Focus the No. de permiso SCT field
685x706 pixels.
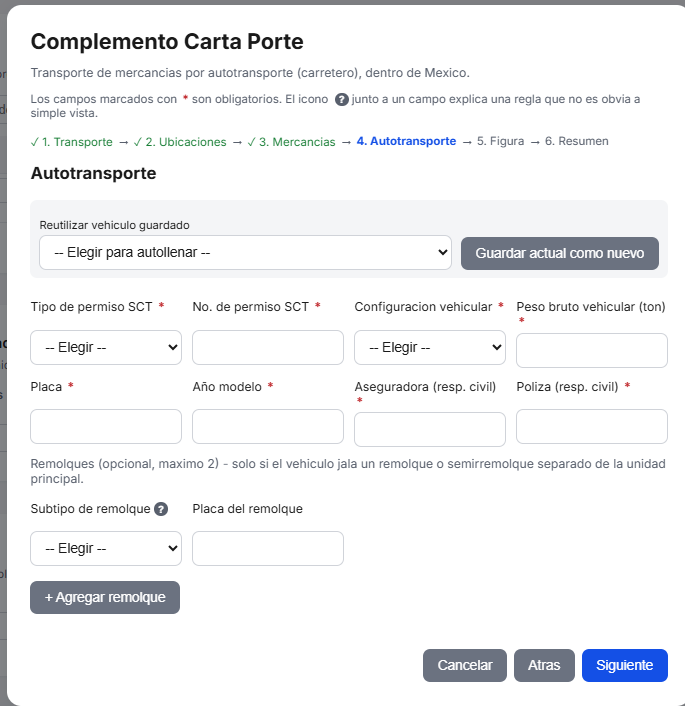coord(268,348)
